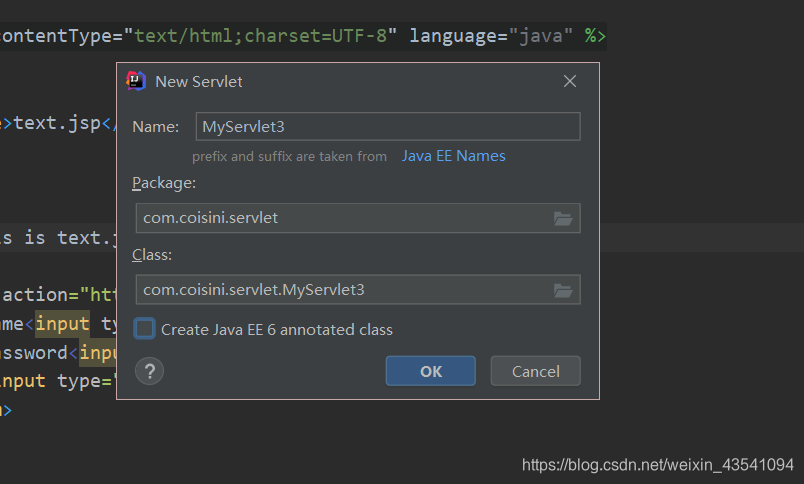Confirm servlet creation with OK

(x=431, y=371)
